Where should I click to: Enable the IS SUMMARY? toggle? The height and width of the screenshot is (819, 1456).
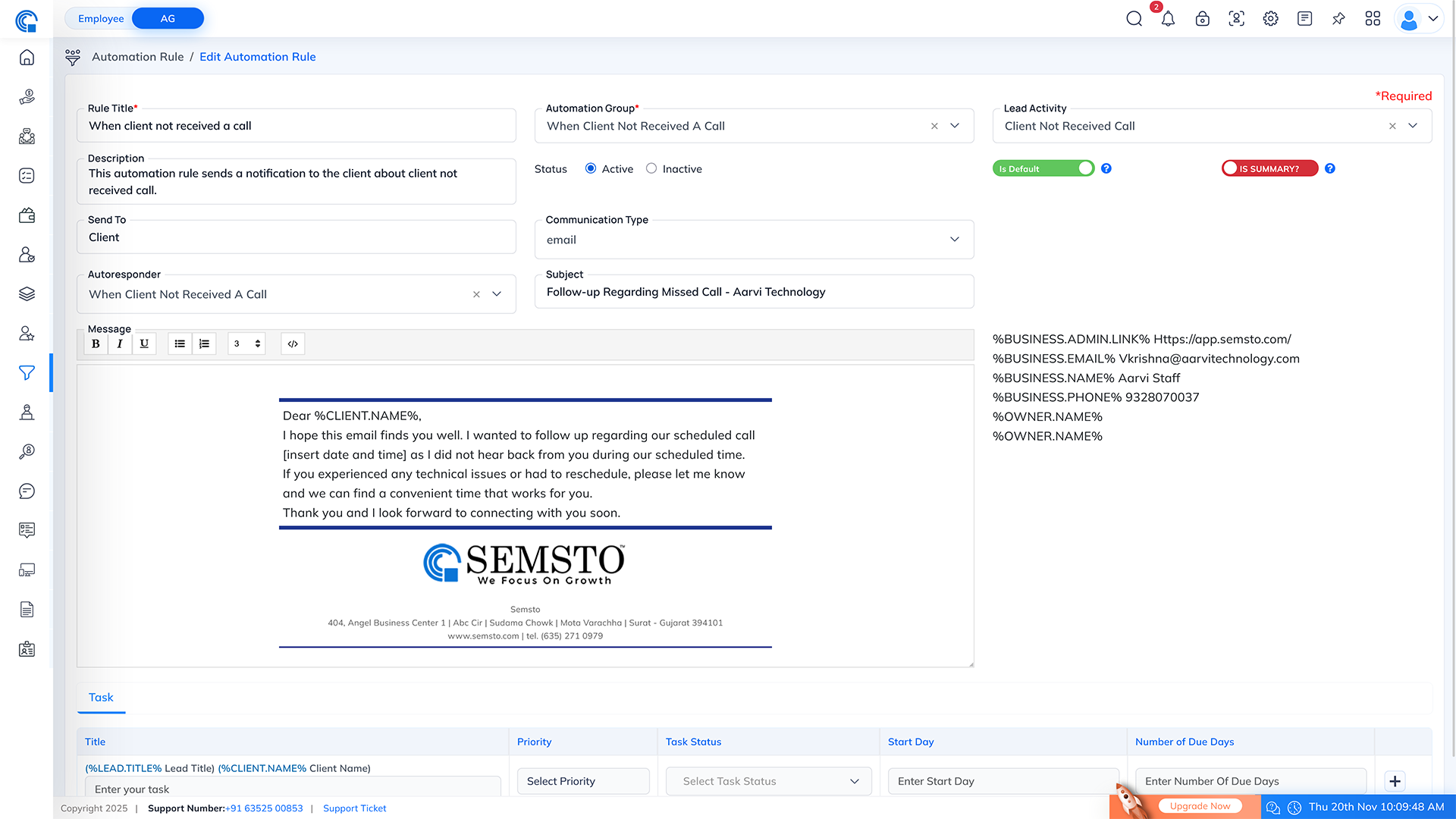pyautogui.click(x=1269, y=168)
